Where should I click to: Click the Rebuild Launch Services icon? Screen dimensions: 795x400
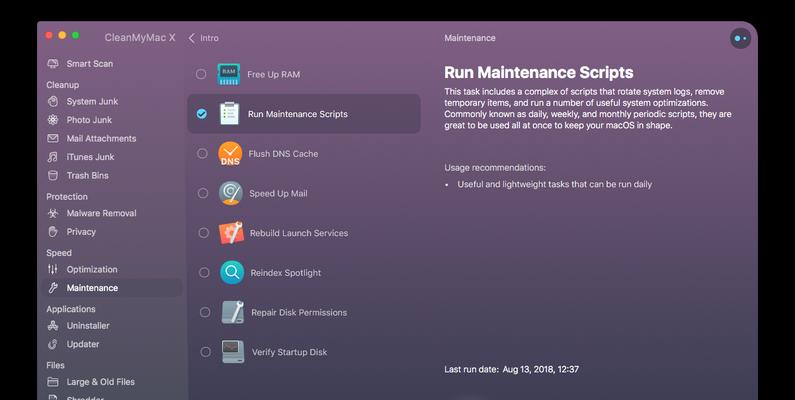(x=231, y=233)
